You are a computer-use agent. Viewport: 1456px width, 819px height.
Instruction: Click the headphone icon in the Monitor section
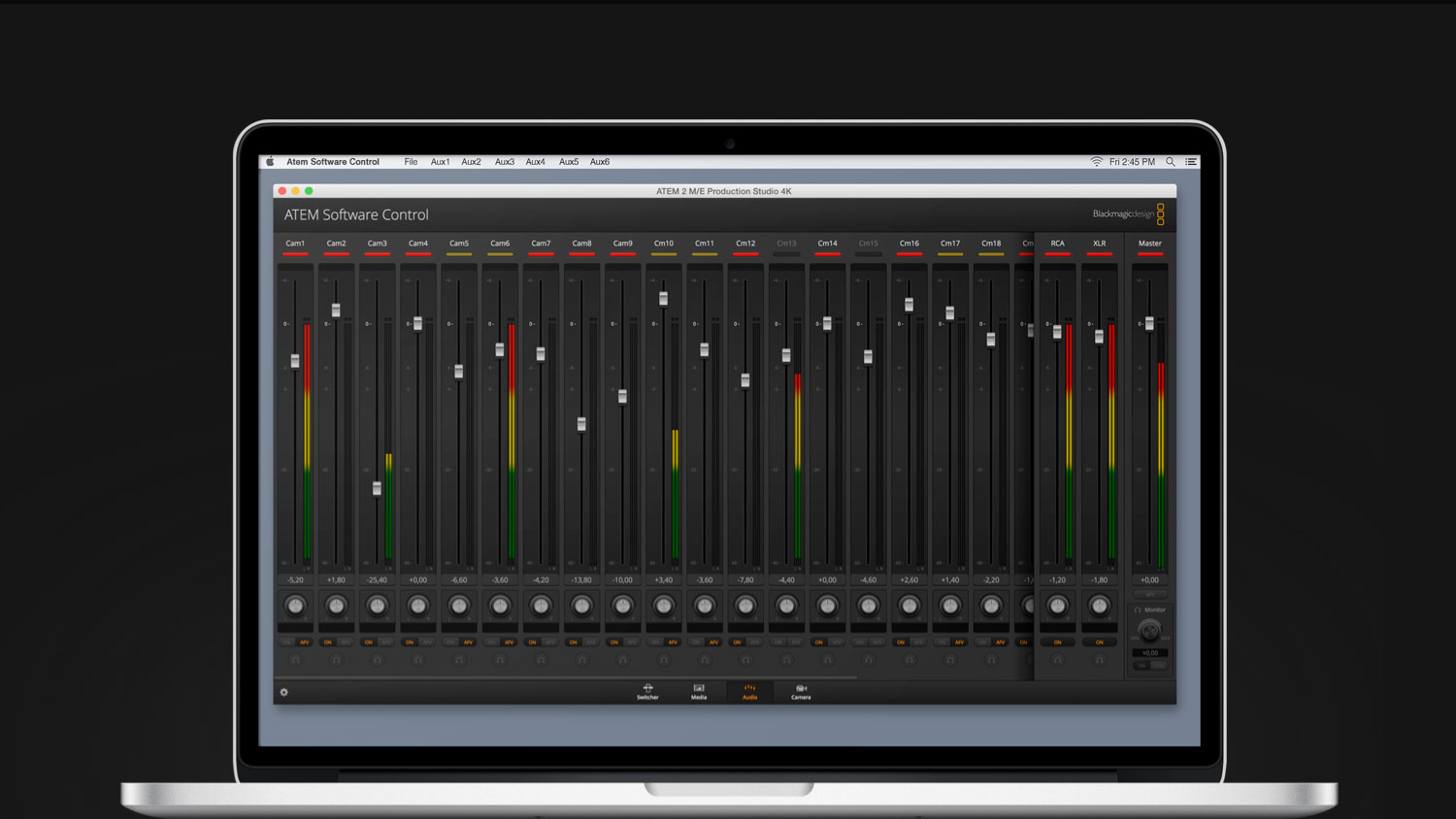click(1138, 609)
